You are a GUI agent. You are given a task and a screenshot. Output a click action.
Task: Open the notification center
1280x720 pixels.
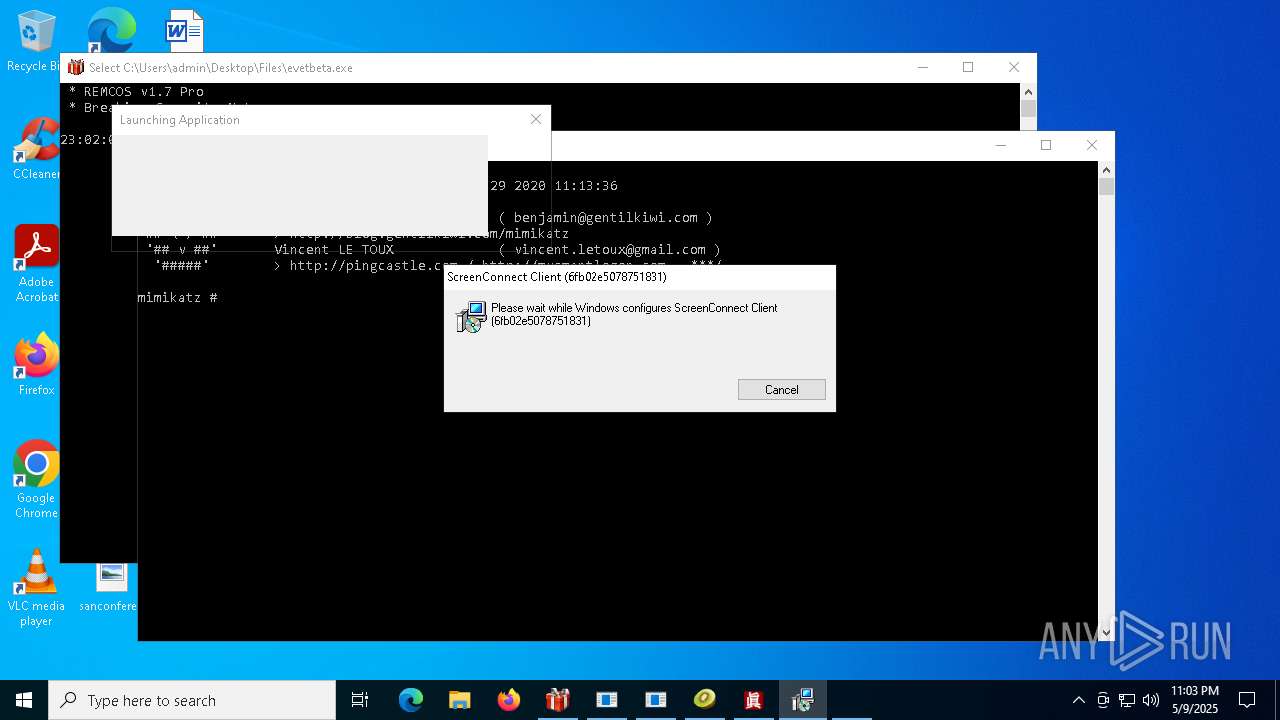point(1247,700)
